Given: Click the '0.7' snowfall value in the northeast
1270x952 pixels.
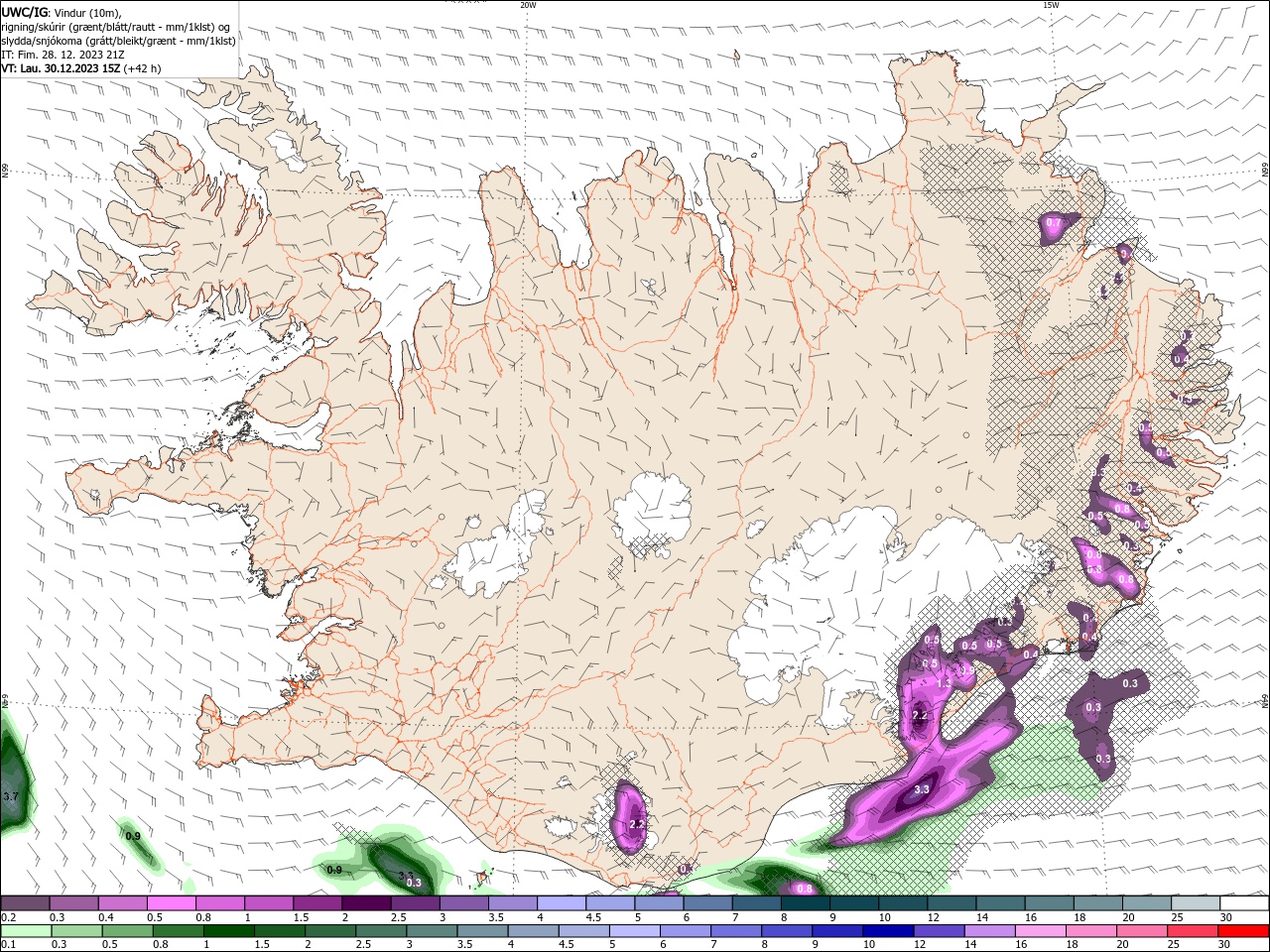Looking at the screenshot, I should click(1054, 223).
